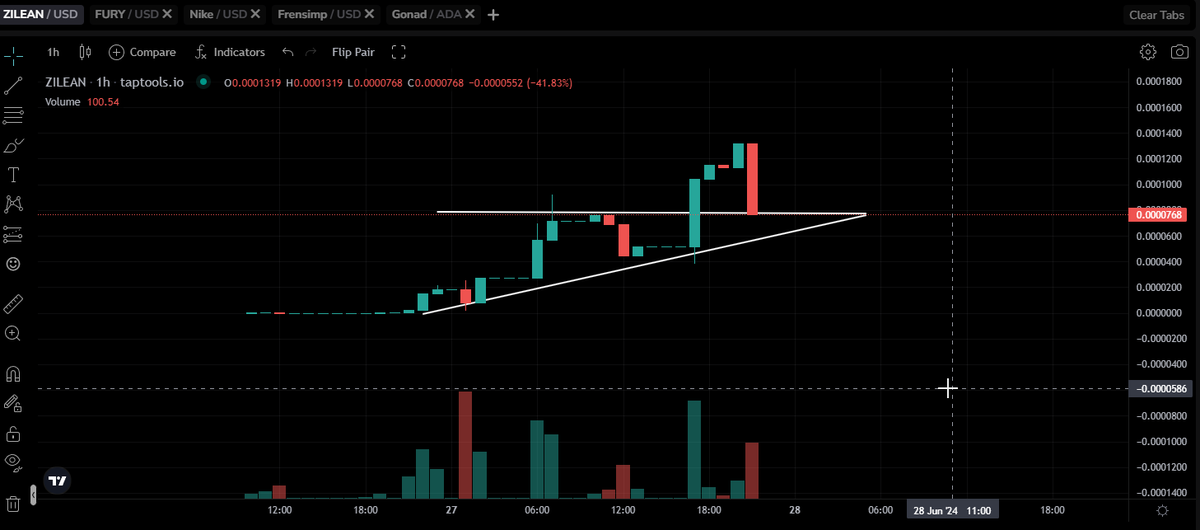
Task: Click the -41.83% change value
Action: point(548,83)
